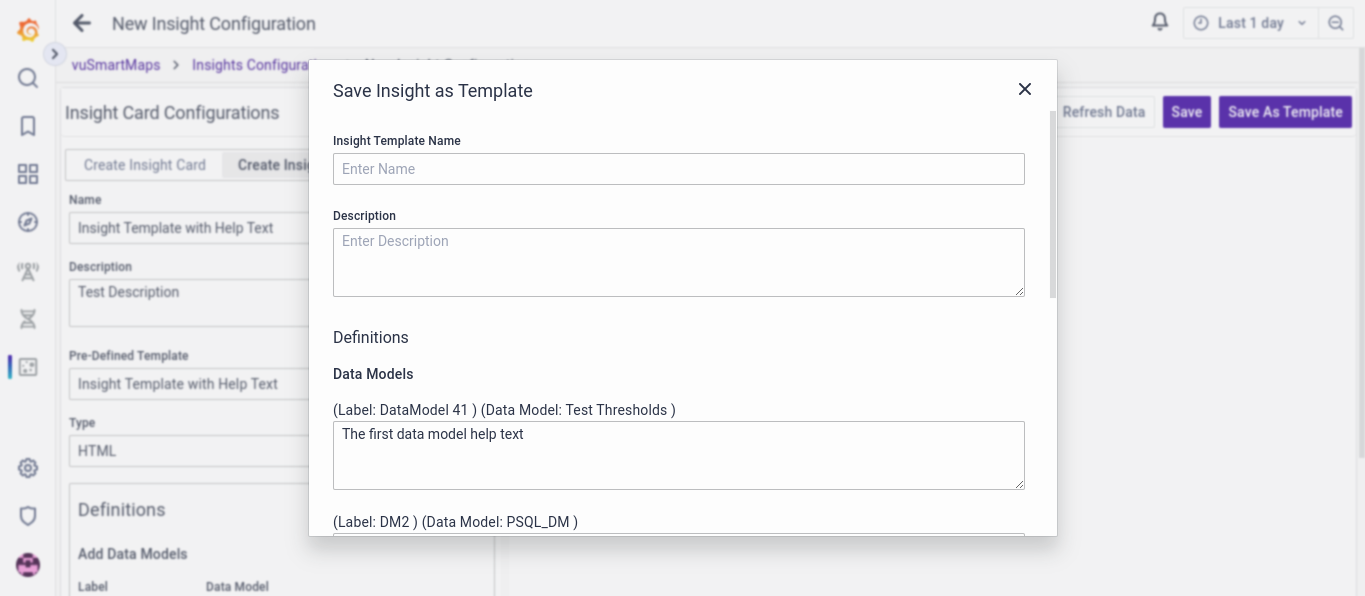
Task: Click the bookmarks icon in the sidebar
Action: [27, 126]
